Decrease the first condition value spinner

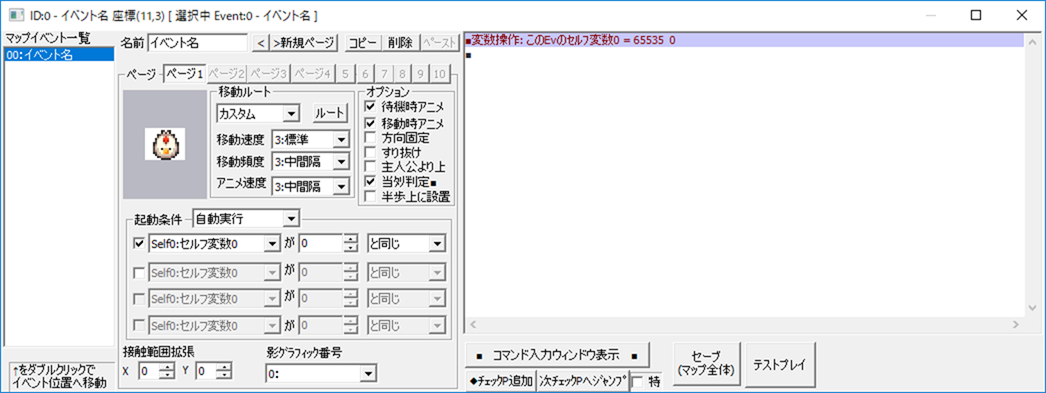[351, 249]
